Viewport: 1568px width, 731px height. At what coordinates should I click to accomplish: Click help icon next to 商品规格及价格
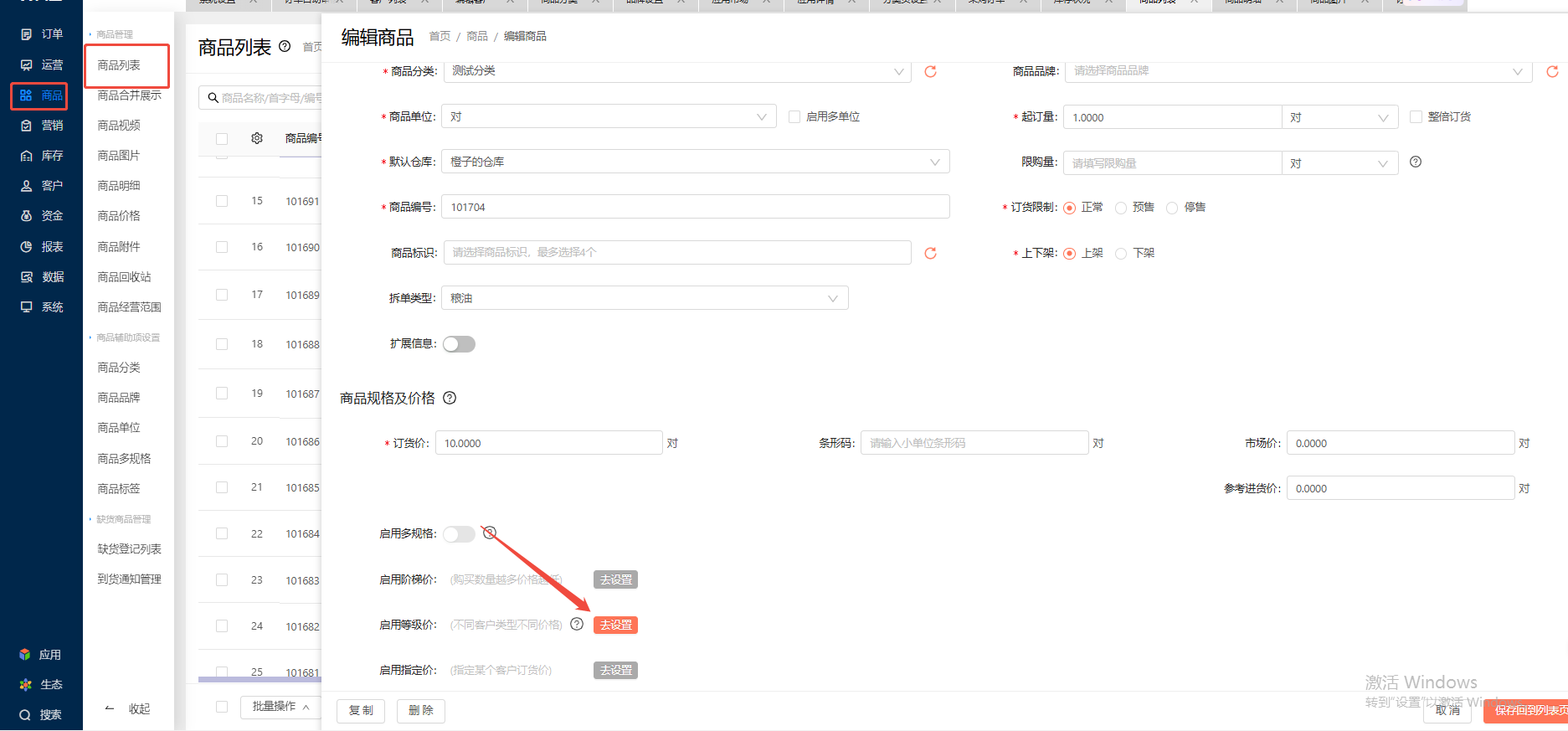pyautogui.click(x=450, y=398)
